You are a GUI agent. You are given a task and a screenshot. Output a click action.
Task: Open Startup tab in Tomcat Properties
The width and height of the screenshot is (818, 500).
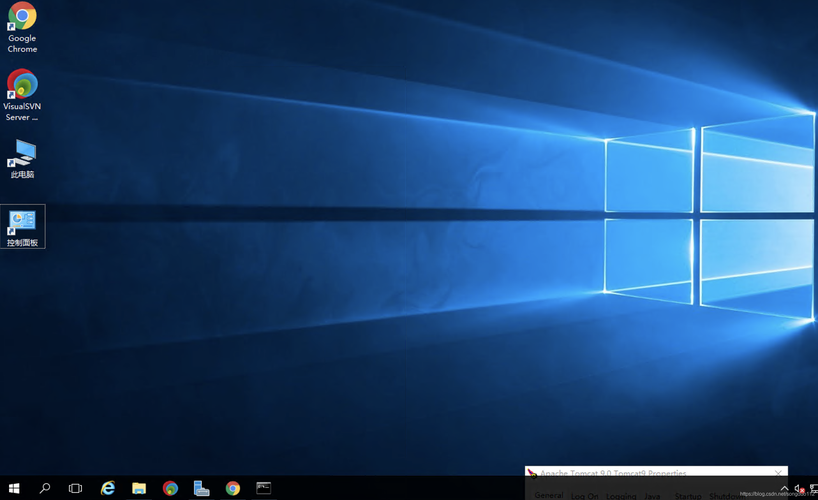coord(688,495)
